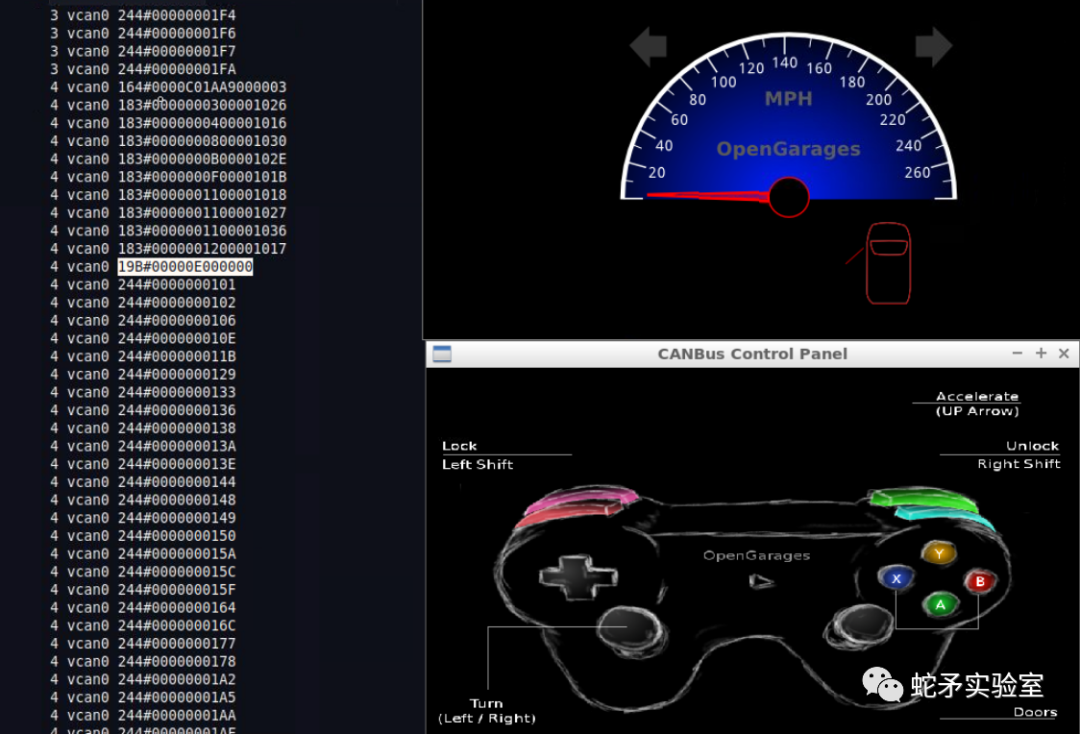Click the Accelerate (UP Arrow) label
The width and height of the screenshot is (1080, 734).
tap(977, 403)
